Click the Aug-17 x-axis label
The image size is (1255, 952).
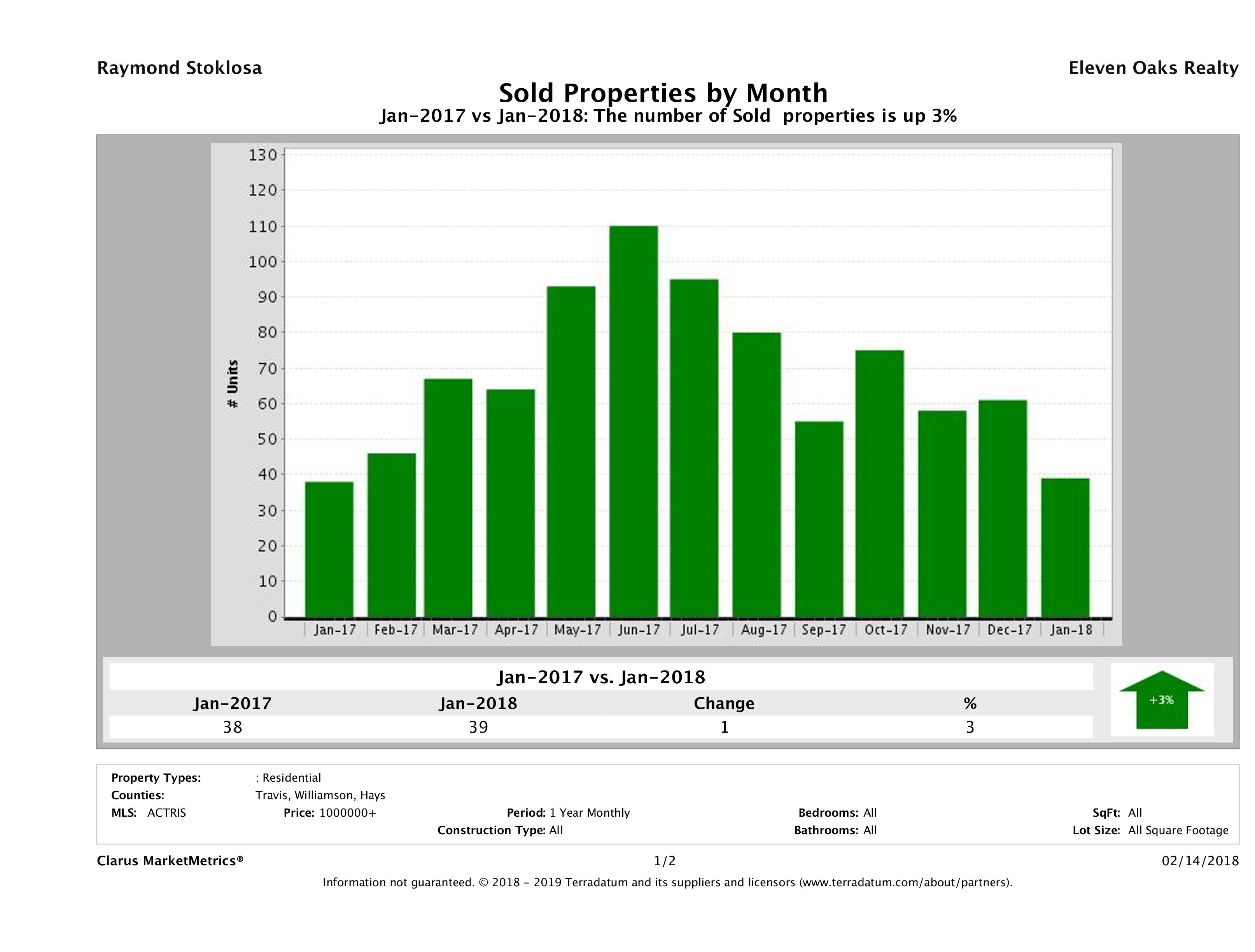pos(763,630)
